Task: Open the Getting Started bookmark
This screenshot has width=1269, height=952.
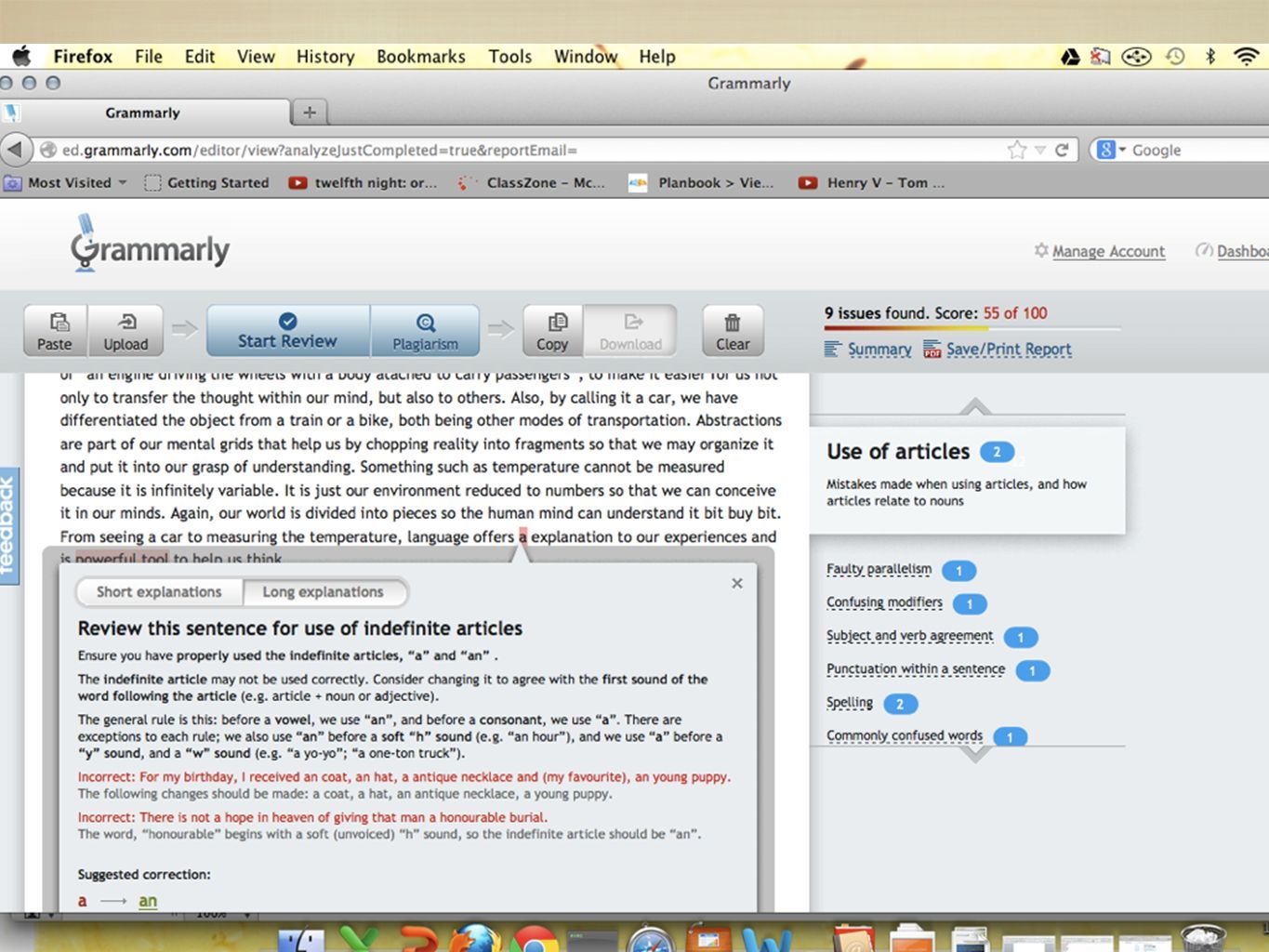Action: pyautogui.click(x=207, y=183)
